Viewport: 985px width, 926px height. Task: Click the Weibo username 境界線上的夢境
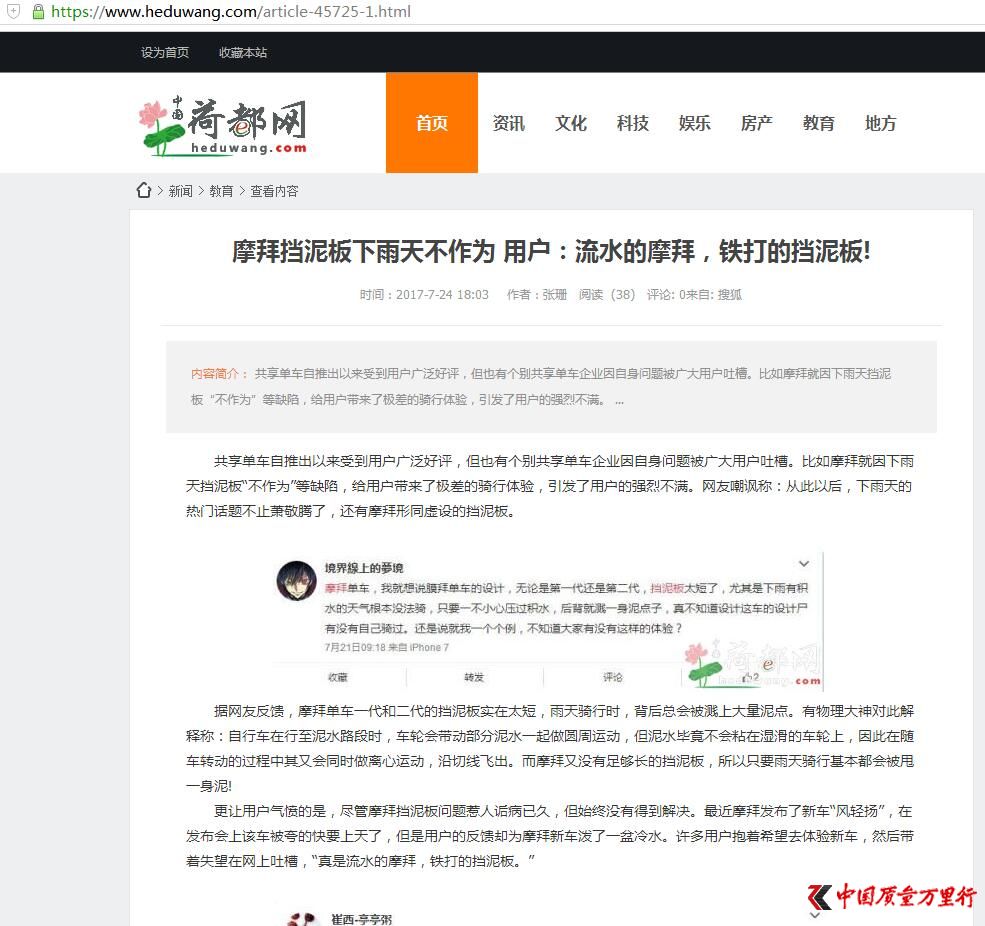tap(364, 568)
